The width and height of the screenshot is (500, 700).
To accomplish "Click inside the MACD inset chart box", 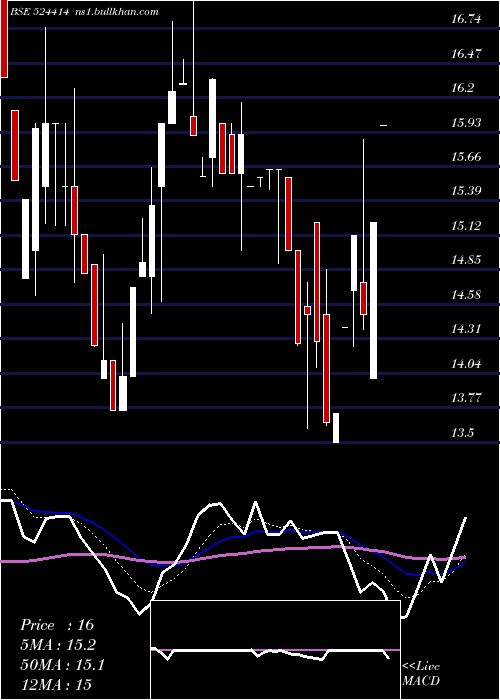I will 275,650.
